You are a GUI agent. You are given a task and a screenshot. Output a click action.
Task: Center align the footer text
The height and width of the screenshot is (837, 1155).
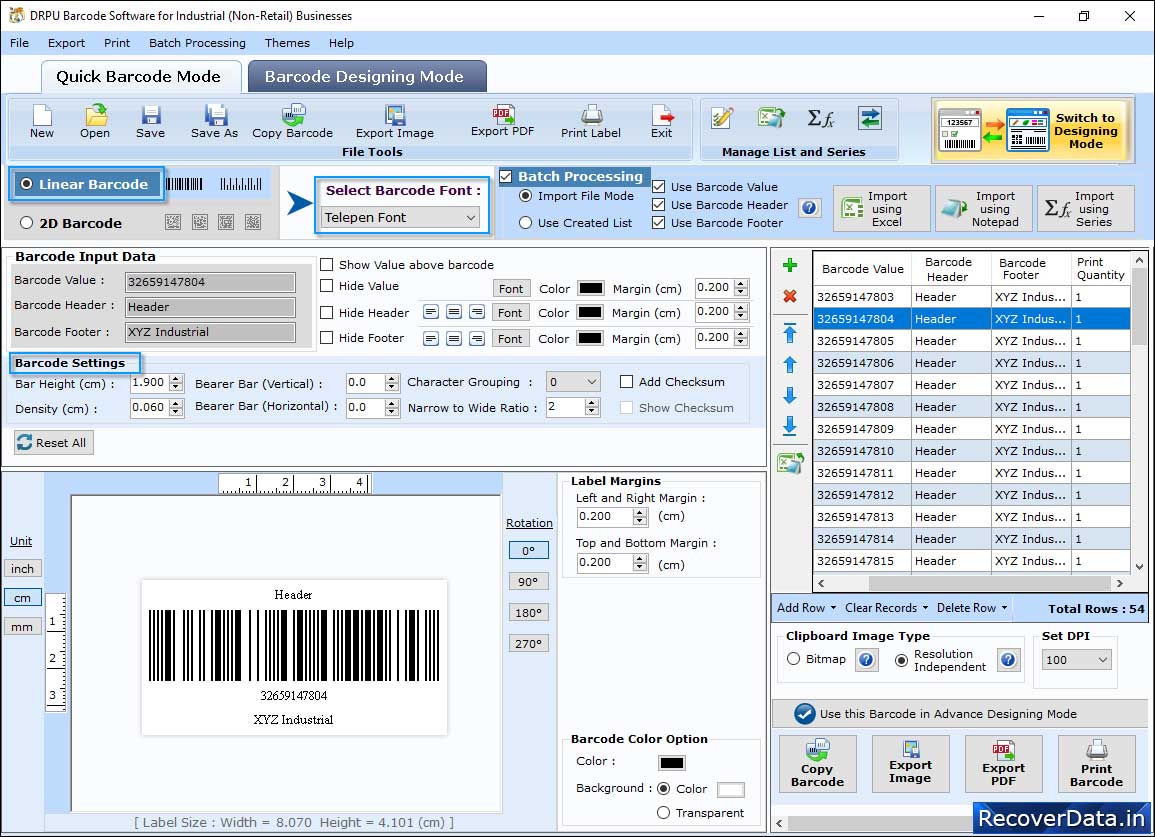[x=454, y=339]
